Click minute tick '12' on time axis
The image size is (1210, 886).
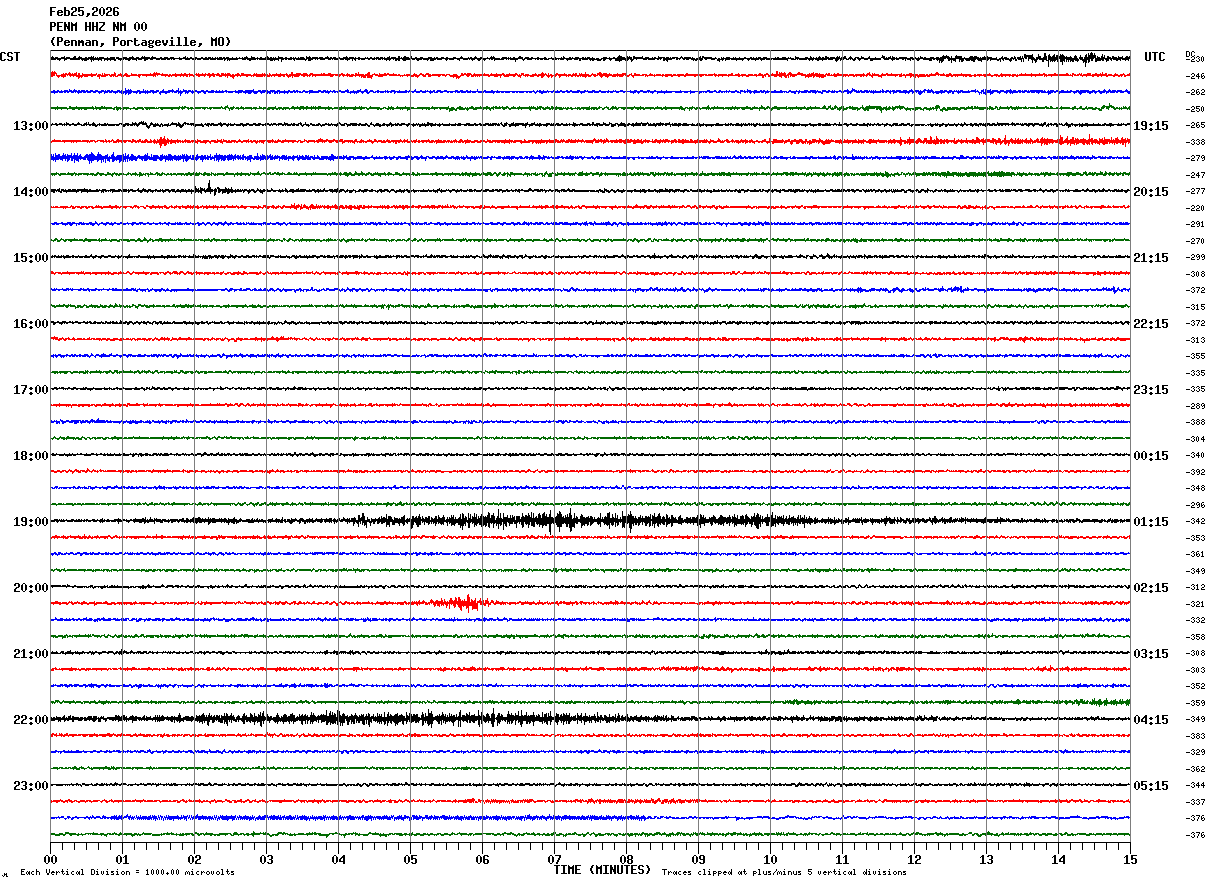[914, 860]
